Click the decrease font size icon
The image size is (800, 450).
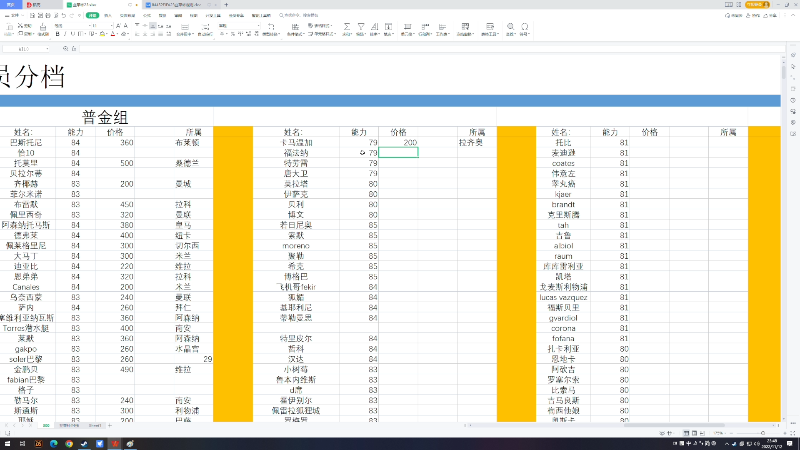(x=126, y=26)
